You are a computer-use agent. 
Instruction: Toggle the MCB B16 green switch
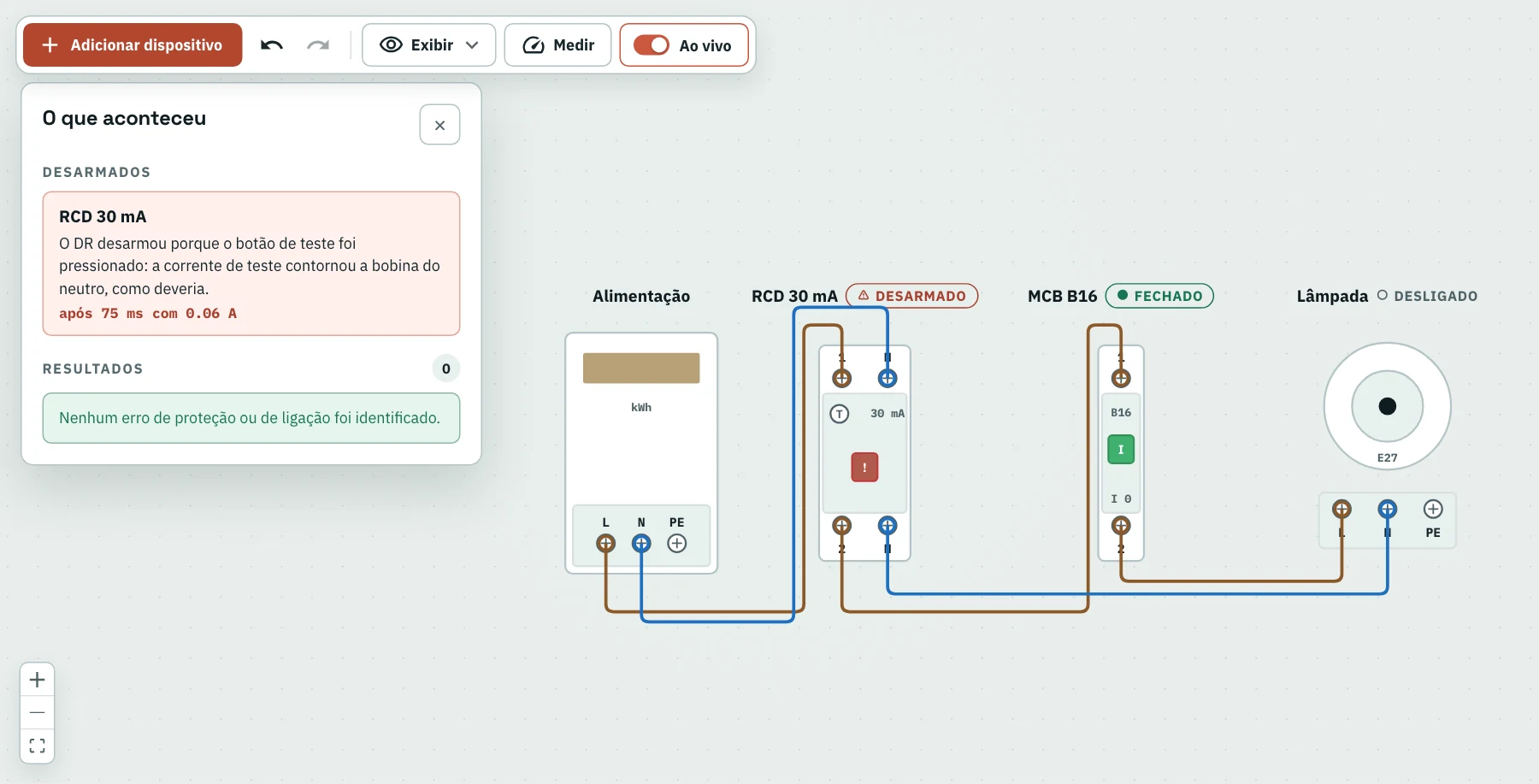[1121, 450]
